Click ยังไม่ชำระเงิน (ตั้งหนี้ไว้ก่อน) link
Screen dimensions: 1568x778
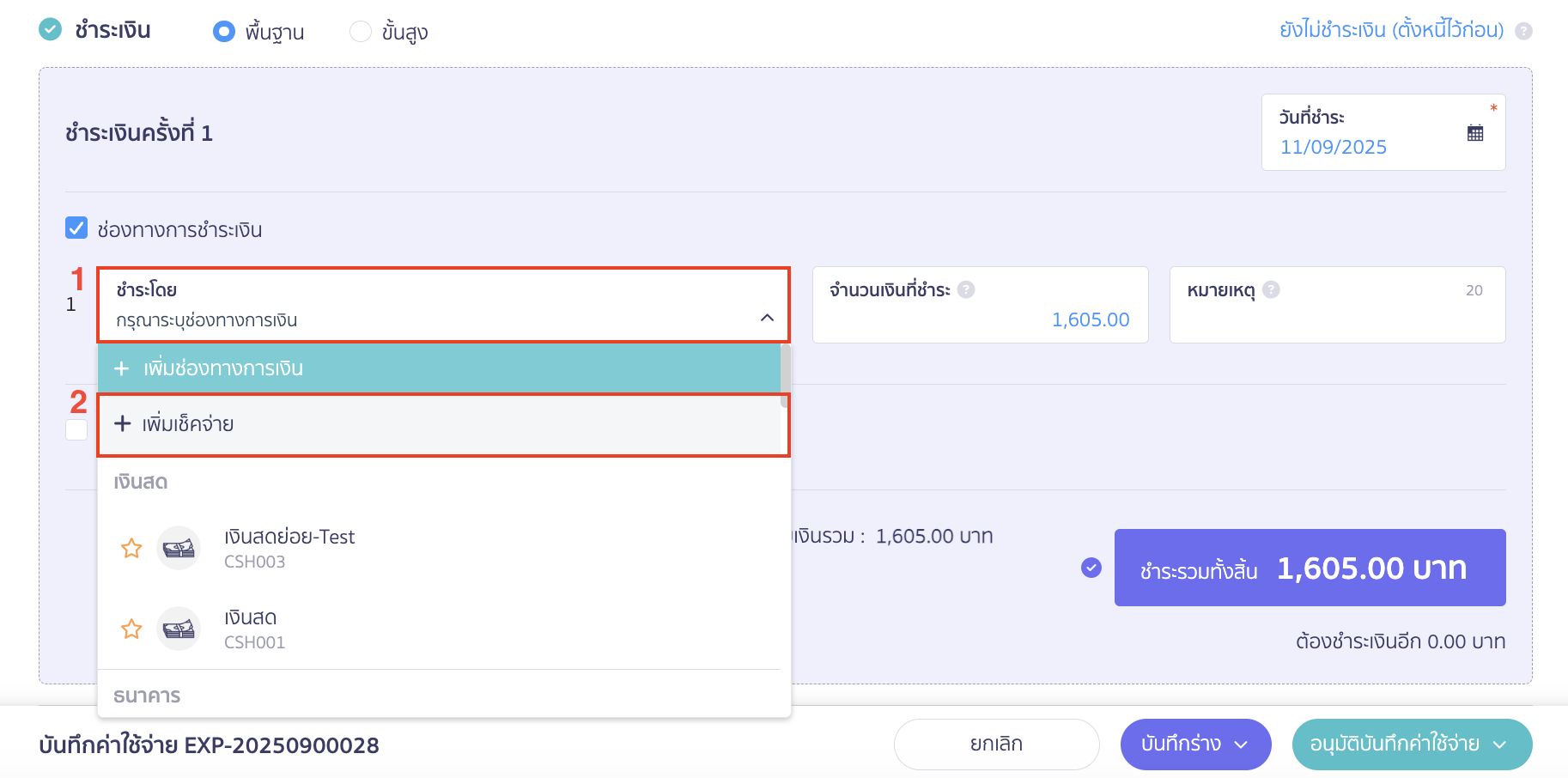click(x=1391, y=30)
